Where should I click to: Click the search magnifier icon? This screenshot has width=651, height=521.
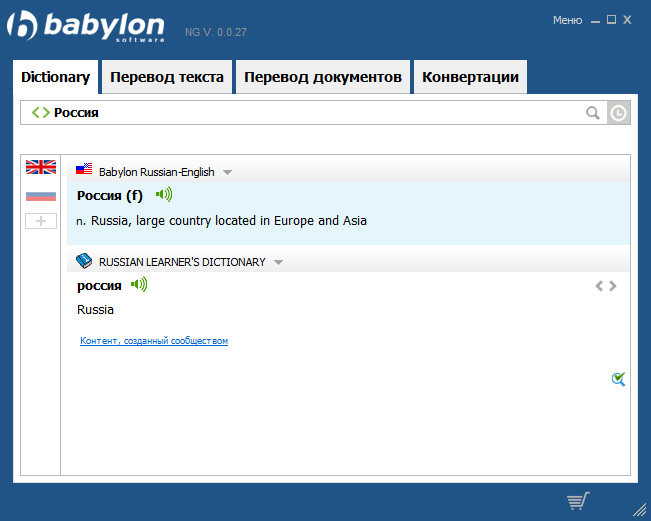point(593,113)
